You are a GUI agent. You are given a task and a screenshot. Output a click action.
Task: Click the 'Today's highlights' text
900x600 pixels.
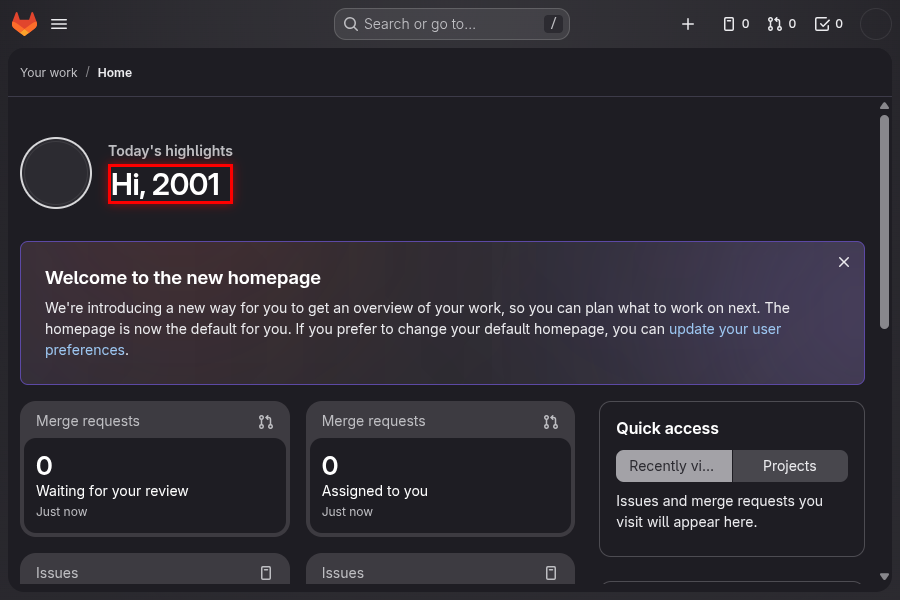click(x=170, y=151)
